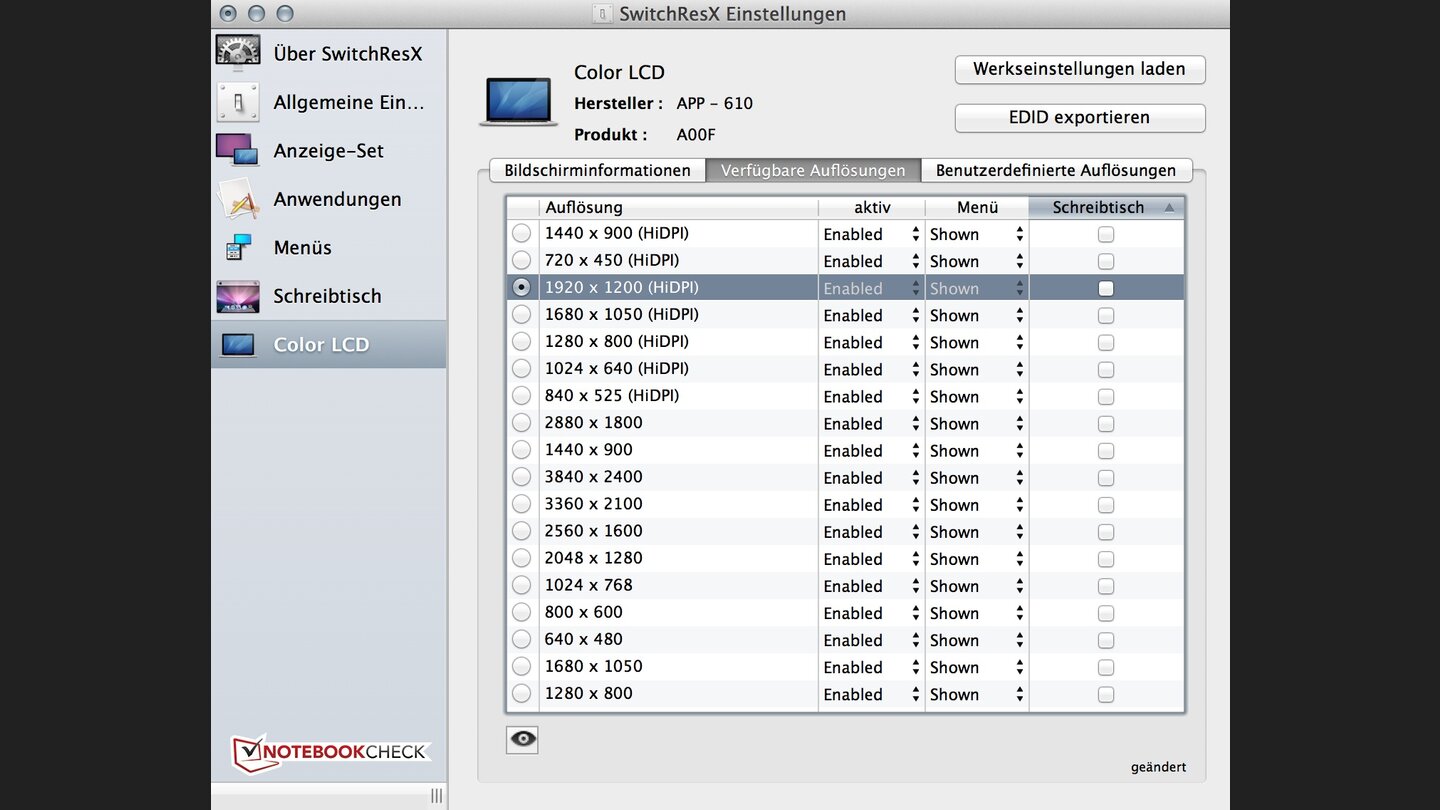Click EDID exportieren button
The width and height of the screenshot is (1440, 810).
1080,117
